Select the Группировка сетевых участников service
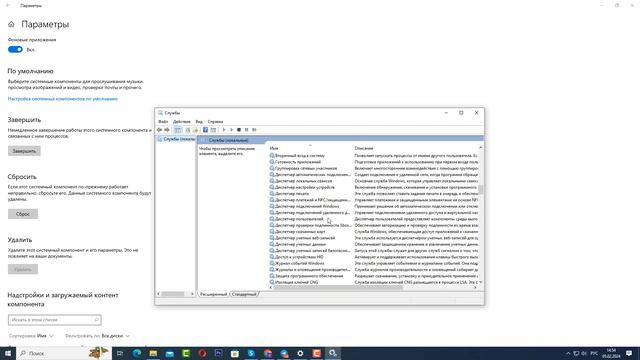Screen dimensions: 640x360 [306, 168]
